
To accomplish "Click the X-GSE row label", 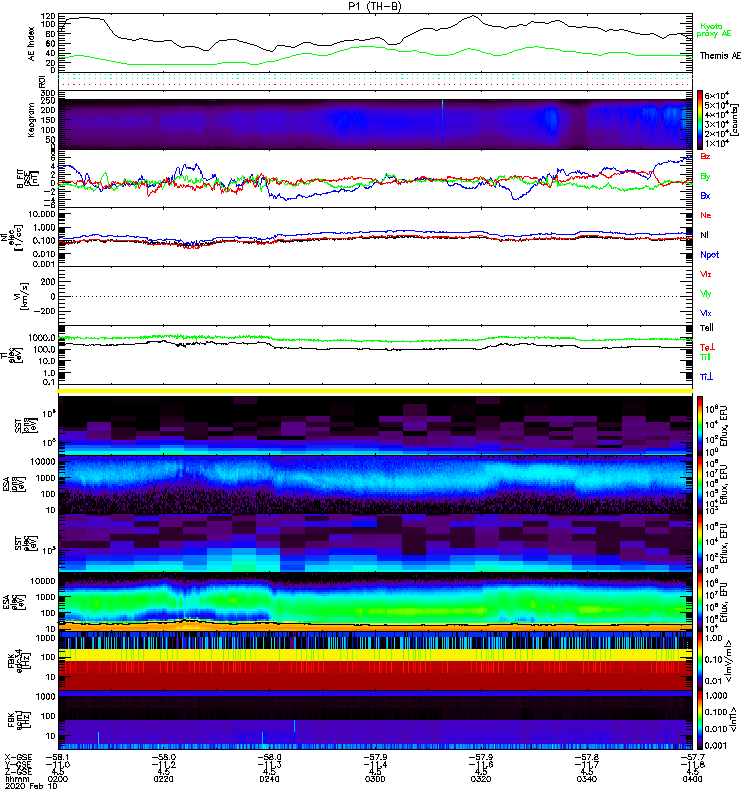I will [x=18, y=757].
